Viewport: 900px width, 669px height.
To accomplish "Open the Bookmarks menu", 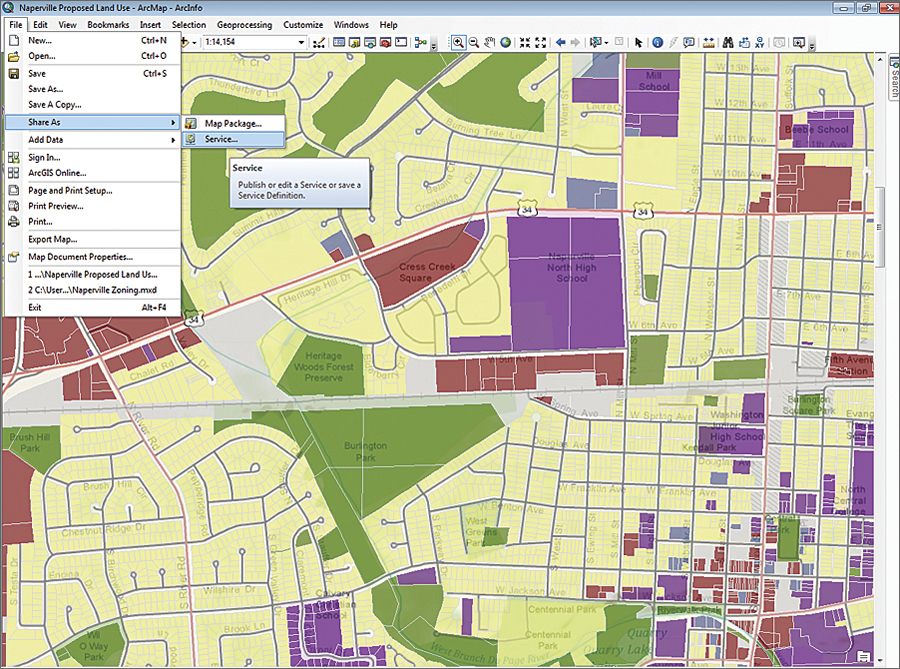I will (x=108, y=24).
